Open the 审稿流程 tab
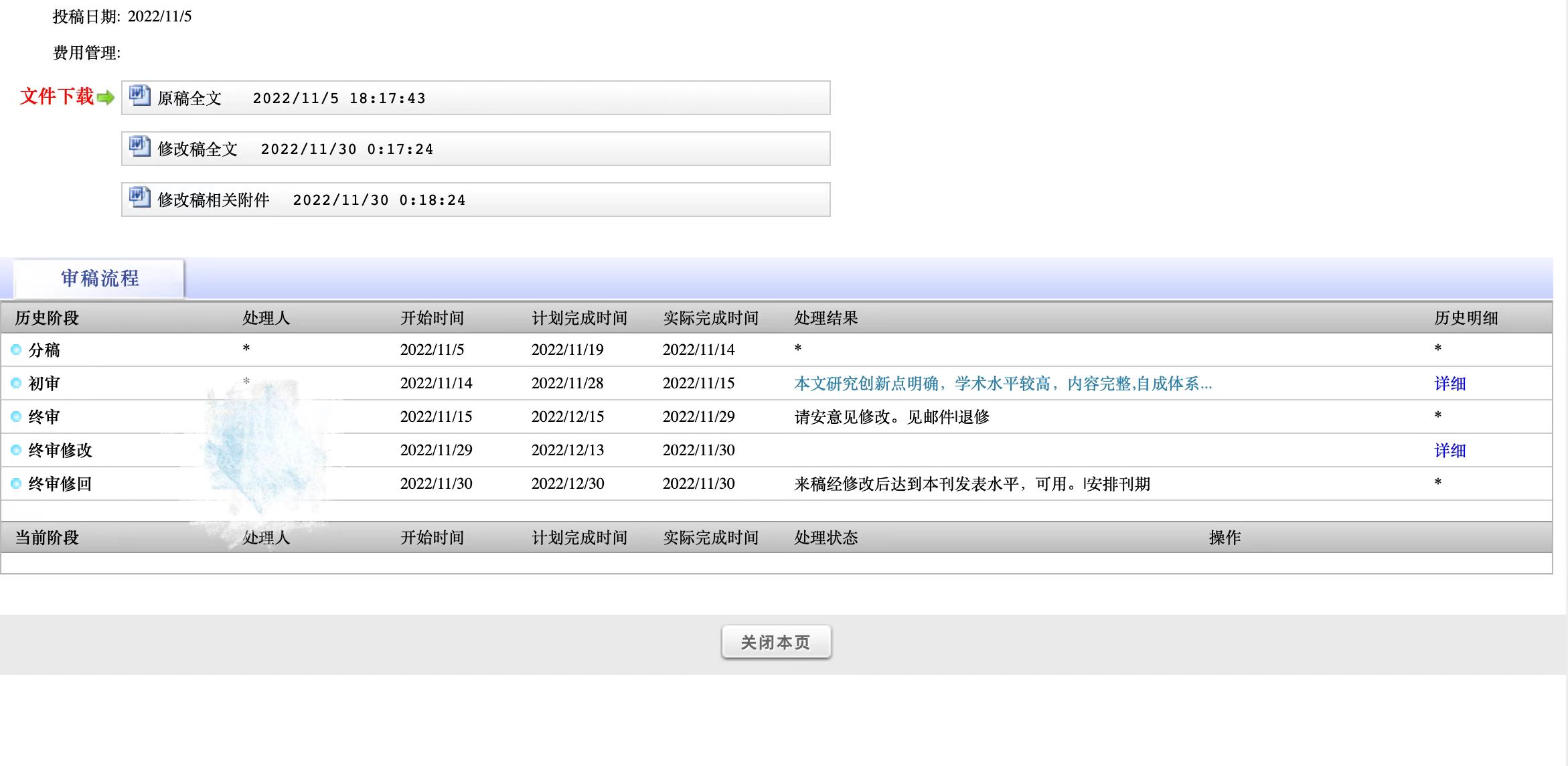1568x766 pixels. click(100, 279)
